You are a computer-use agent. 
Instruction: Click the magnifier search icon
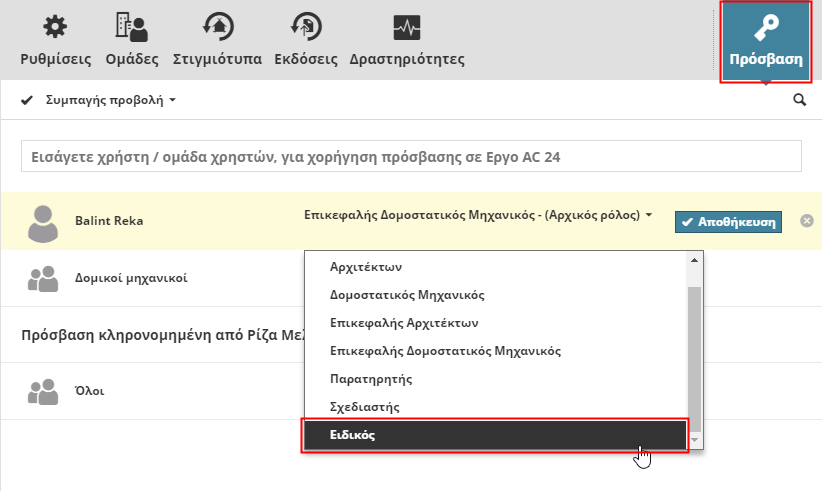[799, 100]
